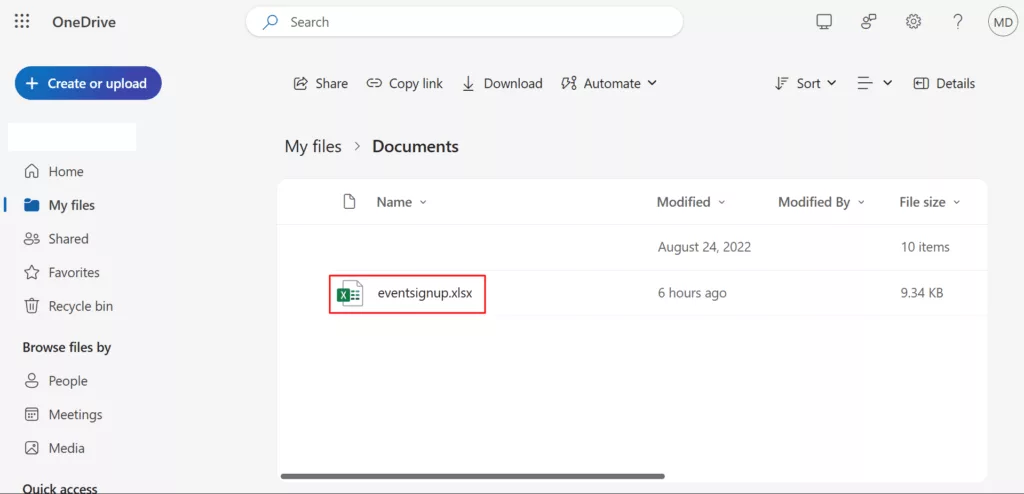Click Copy link in the toolbar
This screenshot has width=1024, height=494.
coord(404,84)
